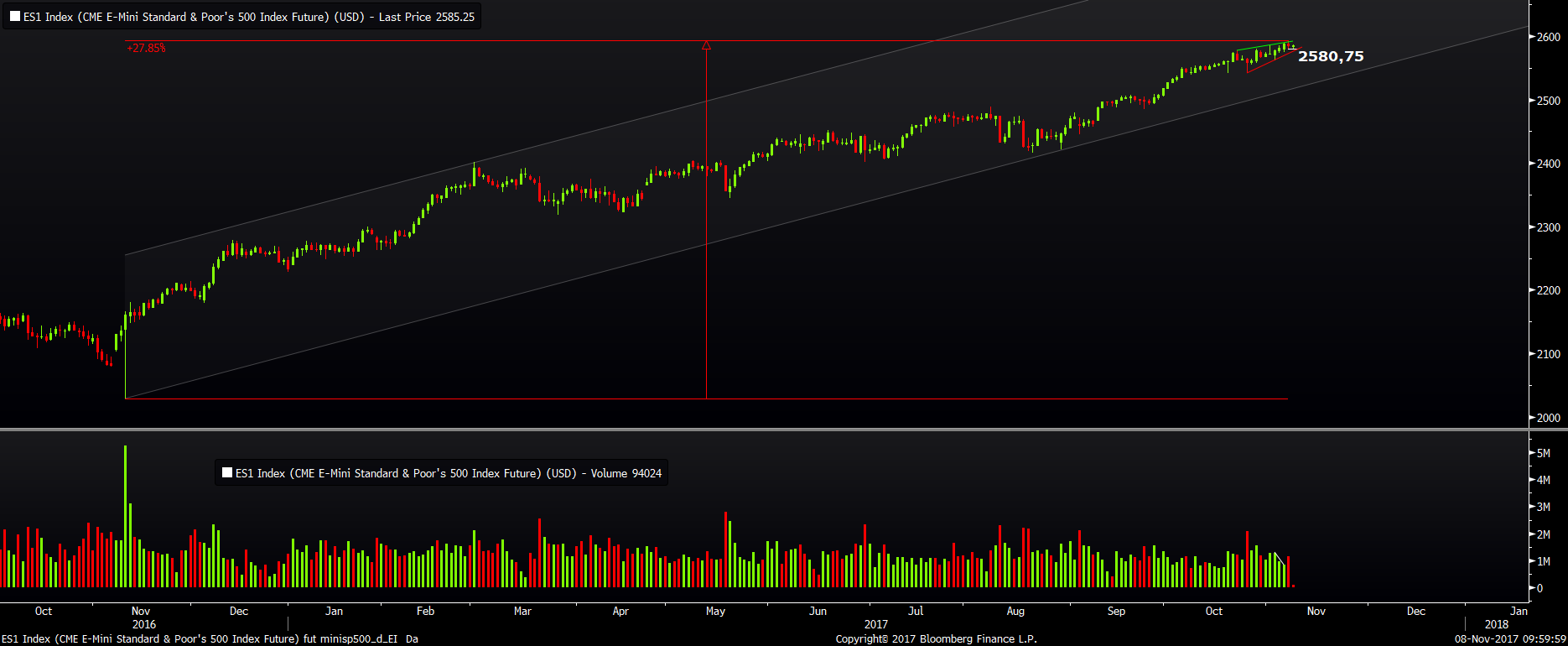The width and height of the screenshot is (1568, 646).
Task: Click the 3M volume axis label
Action: [1544, 507]
